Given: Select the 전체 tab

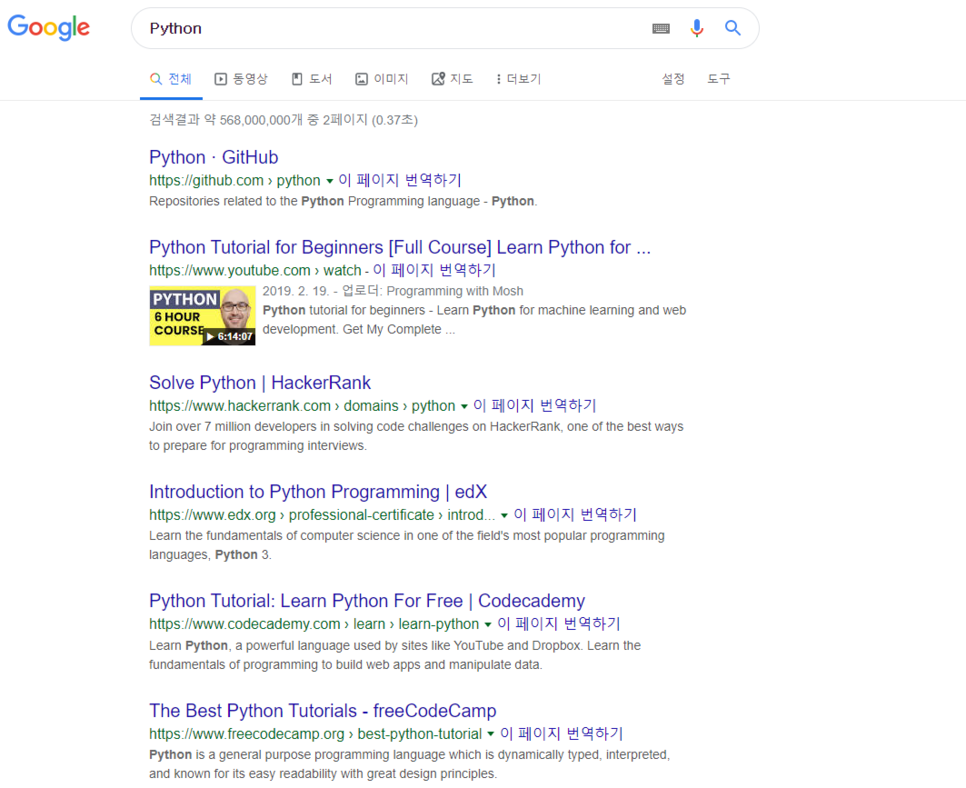Looking at the screenshot, I should click(x=171, y=79).
